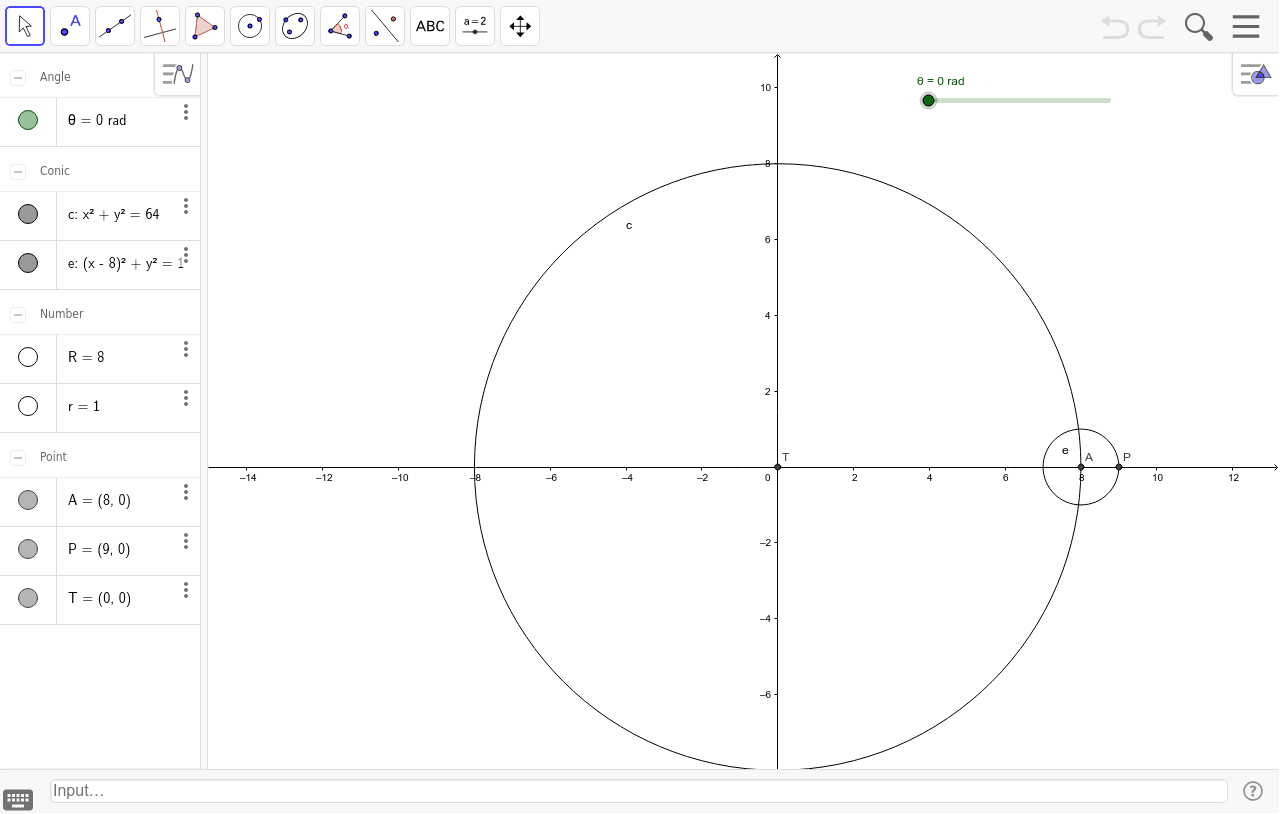Click the Redo arrow
1280x814 pixels.
pyautogui.click(x=1152, y=27)
